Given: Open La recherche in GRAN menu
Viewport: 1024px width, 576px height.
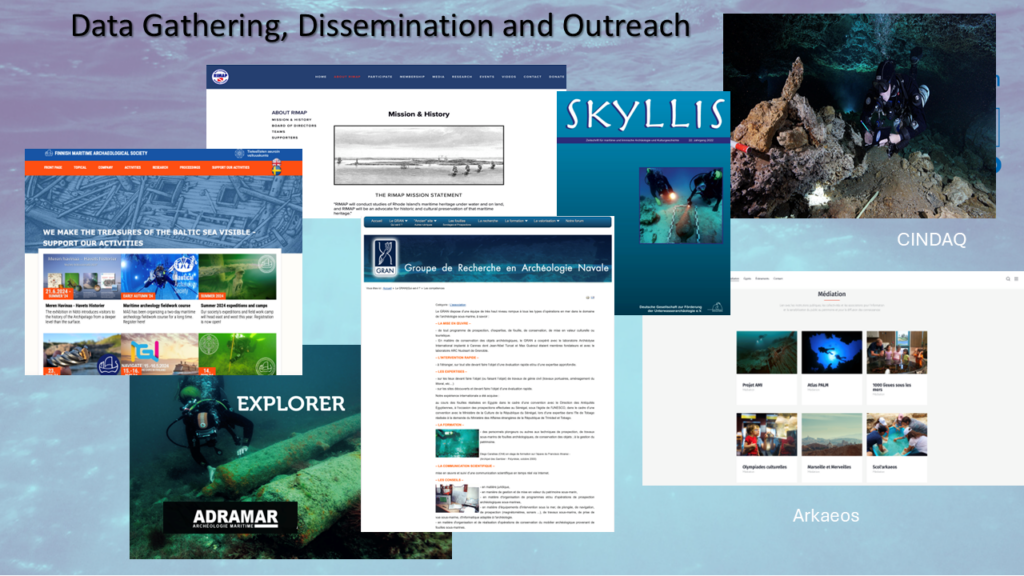Looking at the screenshot, I should tap(488, 221).
